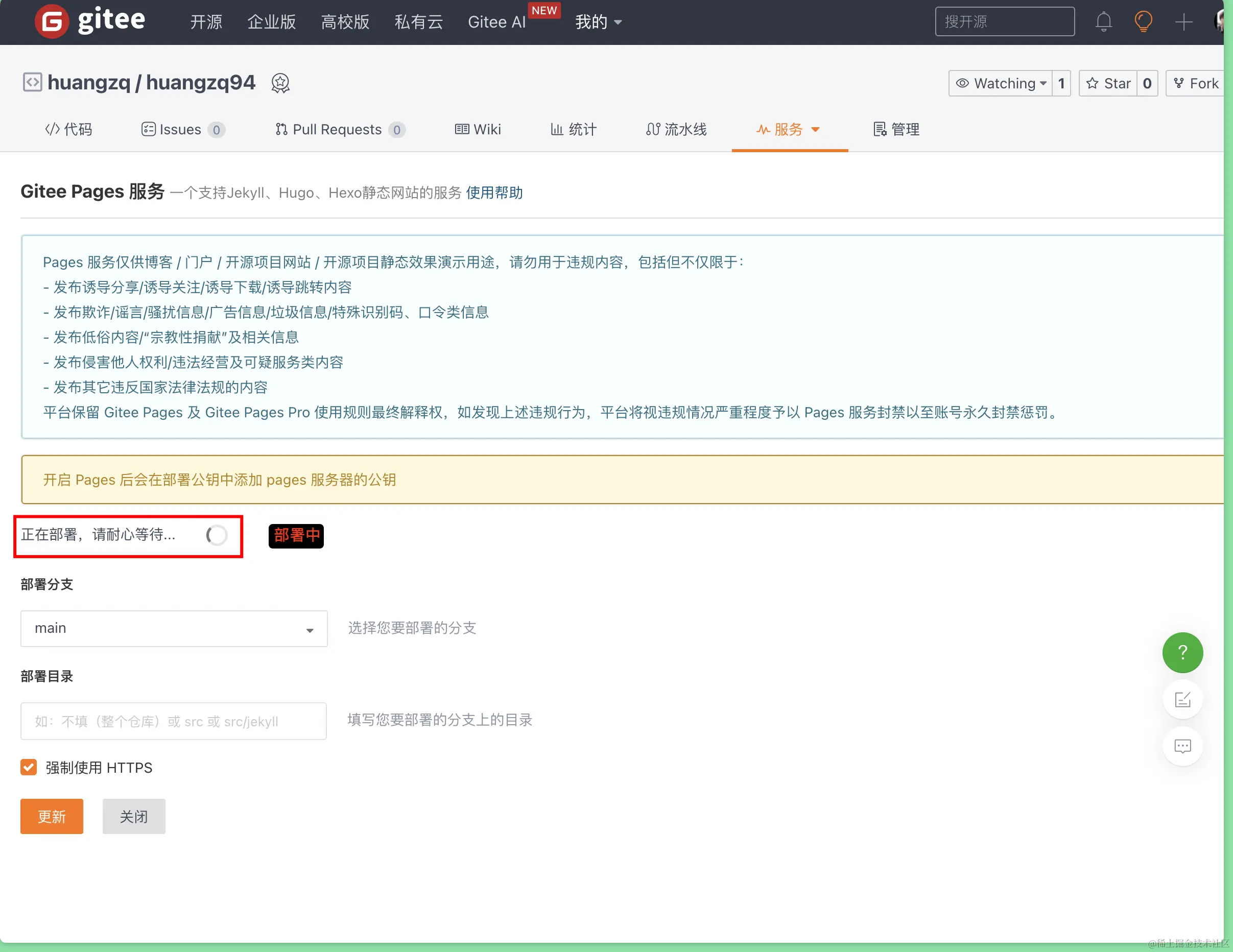Click the deployment loading spinner

point(217,535)
